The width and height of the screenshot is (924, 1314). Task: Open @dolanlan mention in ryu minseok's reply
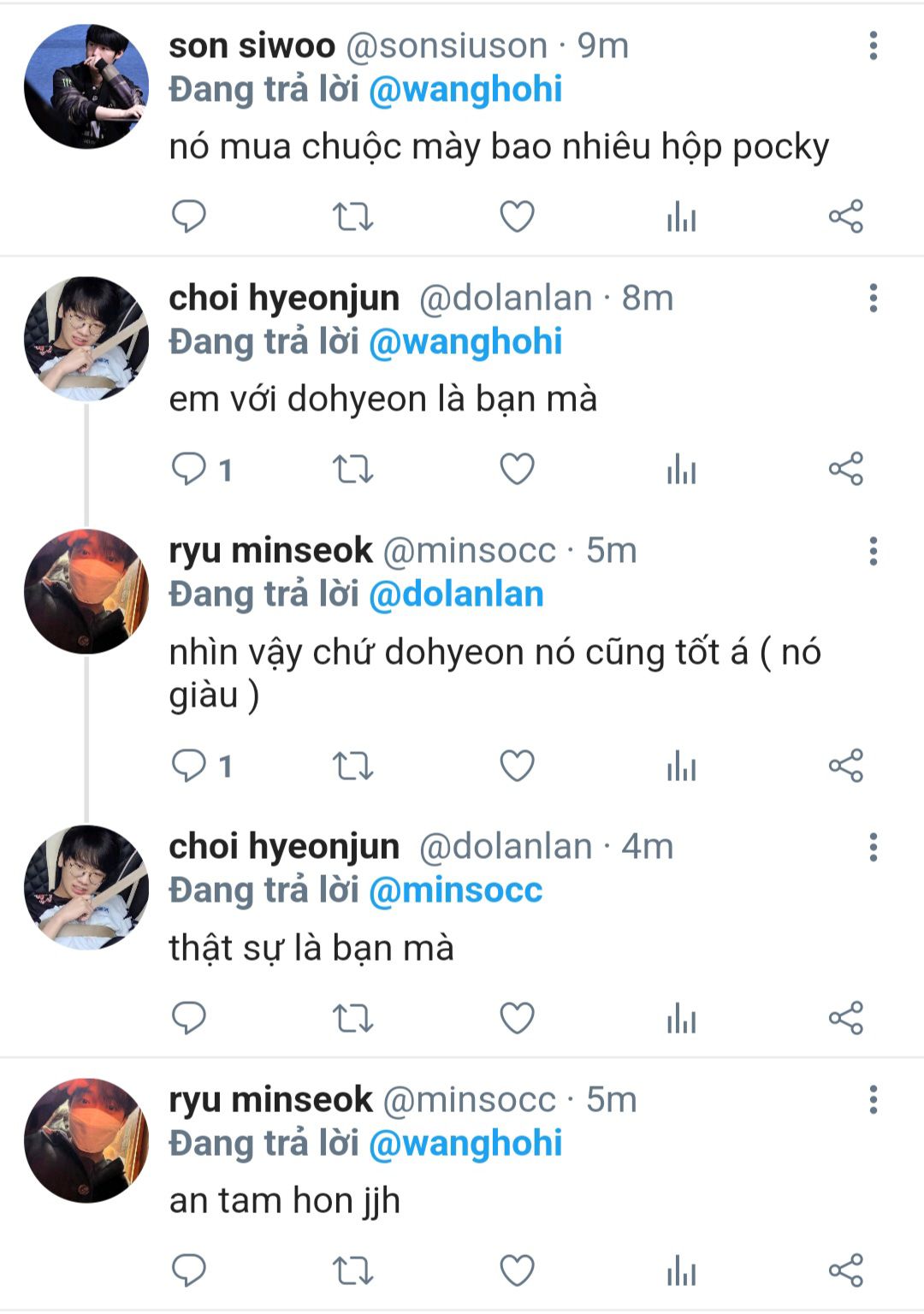pos(456,595)
